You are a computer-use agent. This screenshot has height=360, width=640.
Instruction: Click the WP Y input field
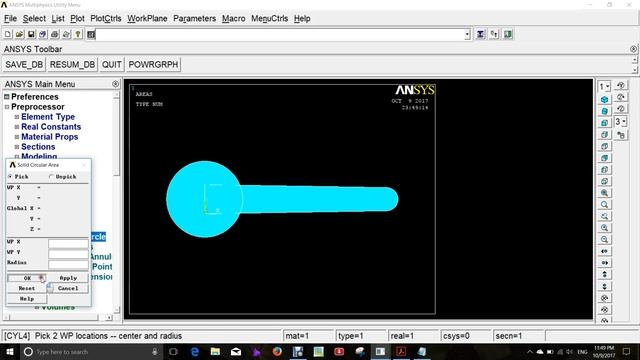68,254
